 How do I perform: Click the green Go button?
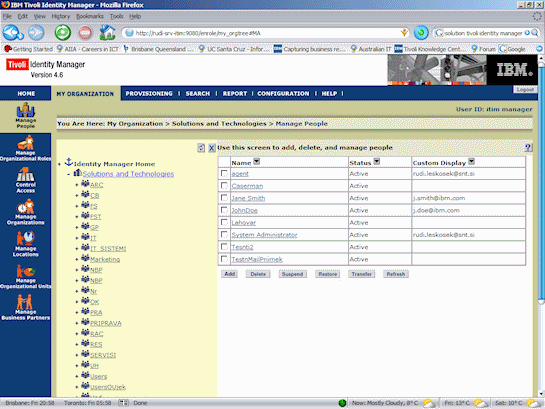click(421, 33)
